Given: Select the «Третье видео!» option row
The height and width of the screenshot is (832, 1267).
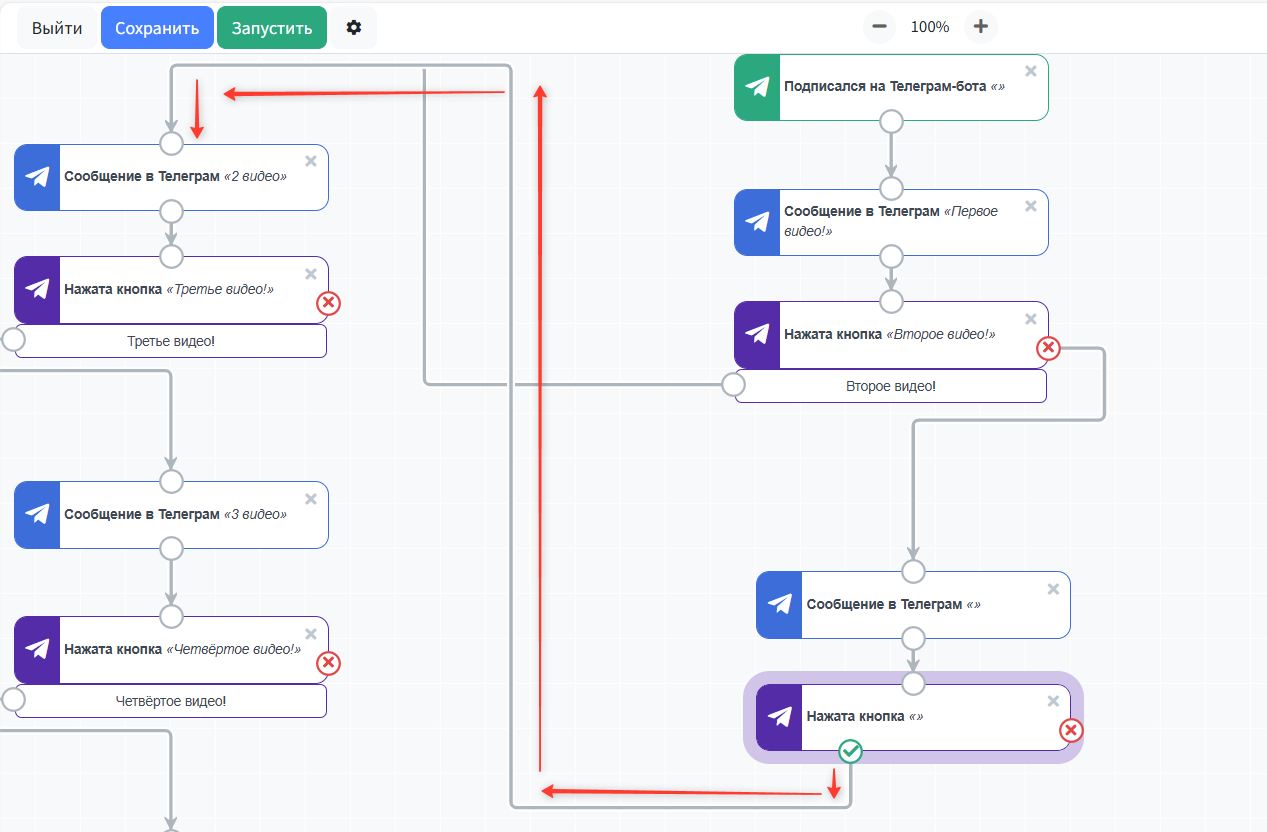Looking at the screenshot, I should click(x=171, y=341).
